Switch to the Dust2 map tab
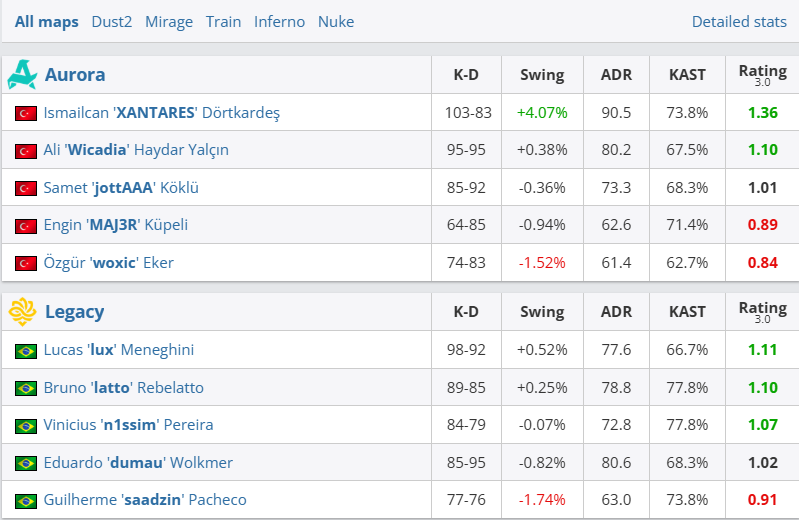799x520 pixels. pyautogui.click(x=111, y=21)
